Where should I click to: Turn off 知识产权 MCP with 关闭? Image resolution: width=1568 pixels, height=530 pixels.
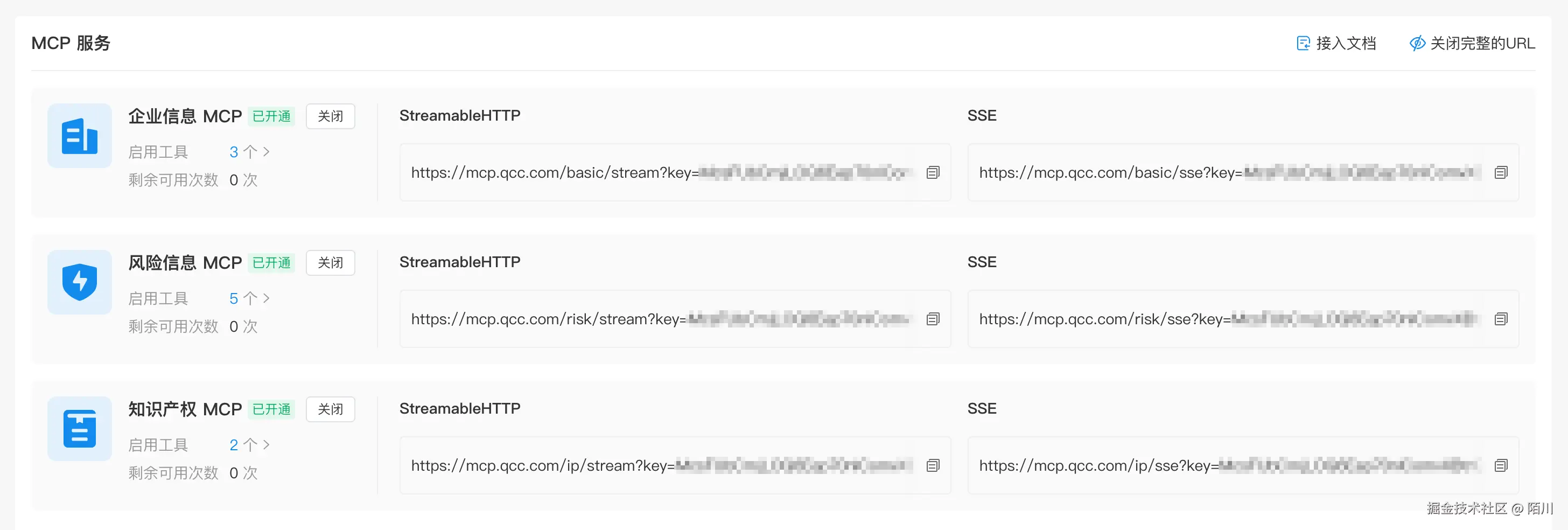[330, 409]
